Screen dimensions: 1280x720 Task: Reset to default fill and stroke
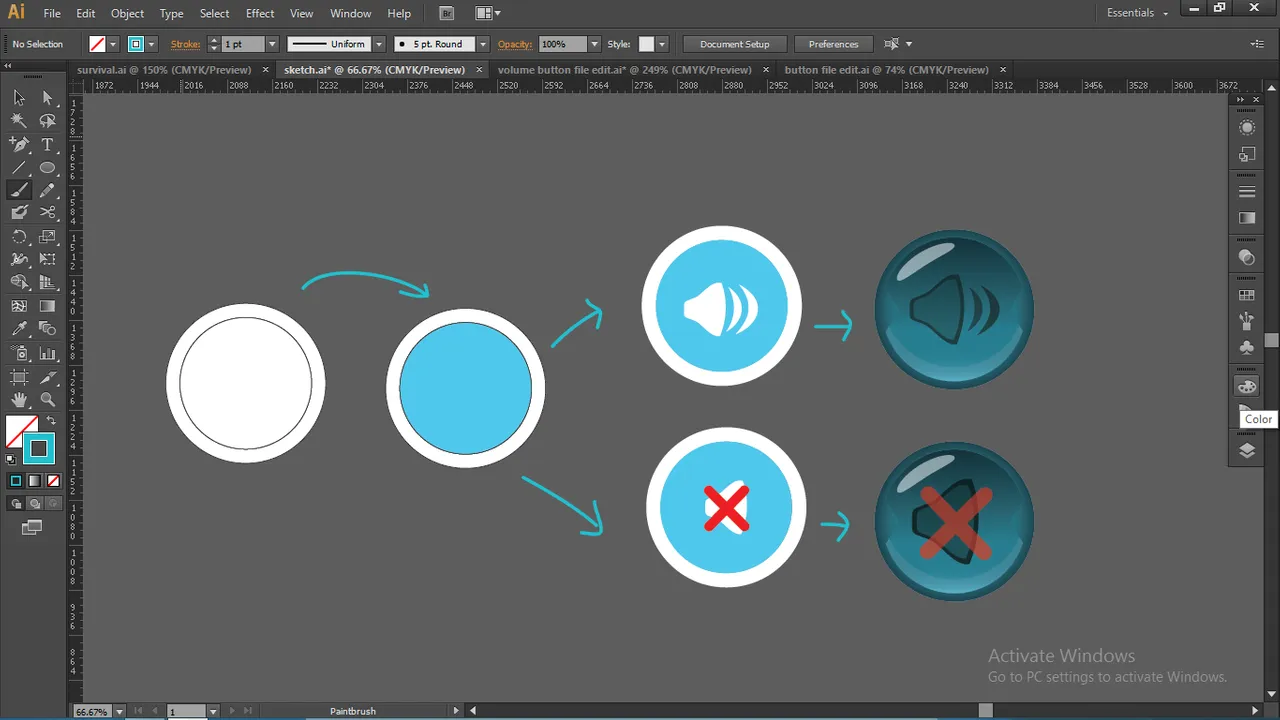11,460
